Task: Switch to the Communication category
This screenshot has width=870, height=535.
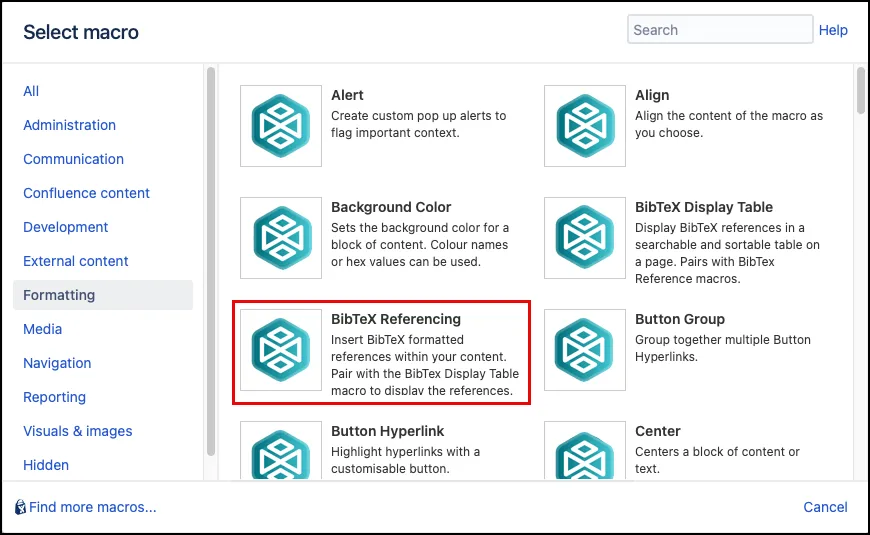Action: (73, 159)
